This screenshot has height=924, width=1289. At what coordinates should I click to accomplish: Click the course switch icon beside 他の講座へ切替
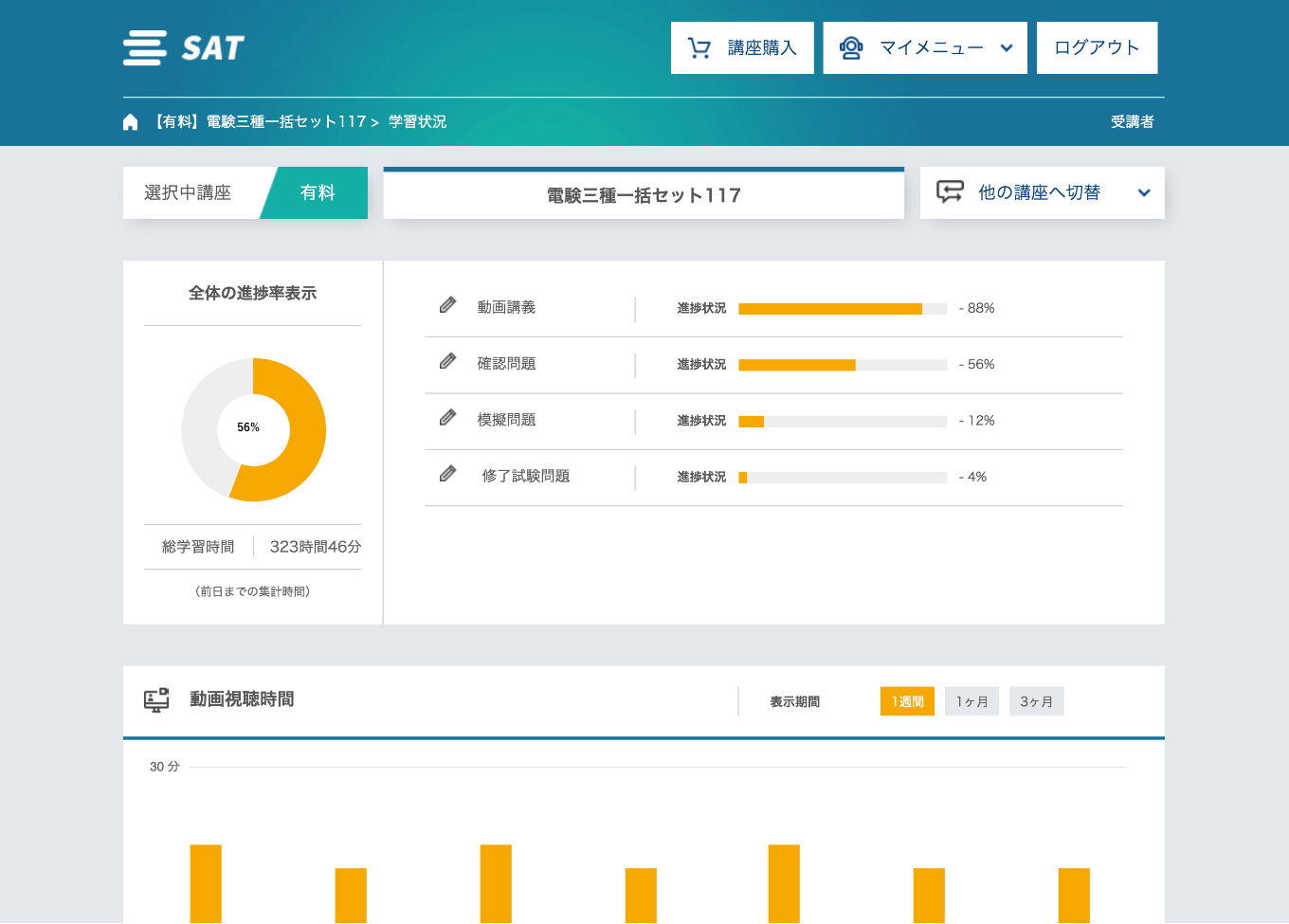(950, 192)
